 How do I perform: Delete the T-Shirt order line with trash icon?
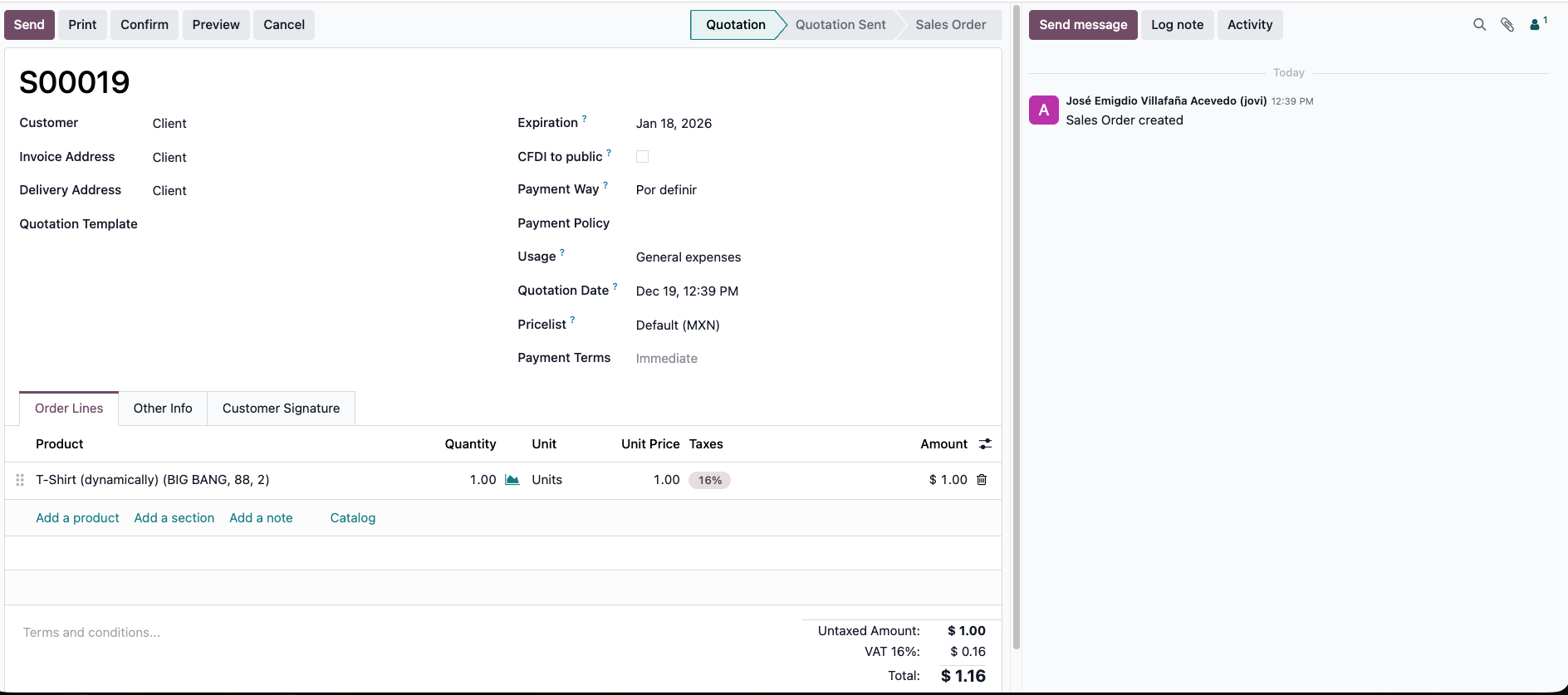coord(982,480)
